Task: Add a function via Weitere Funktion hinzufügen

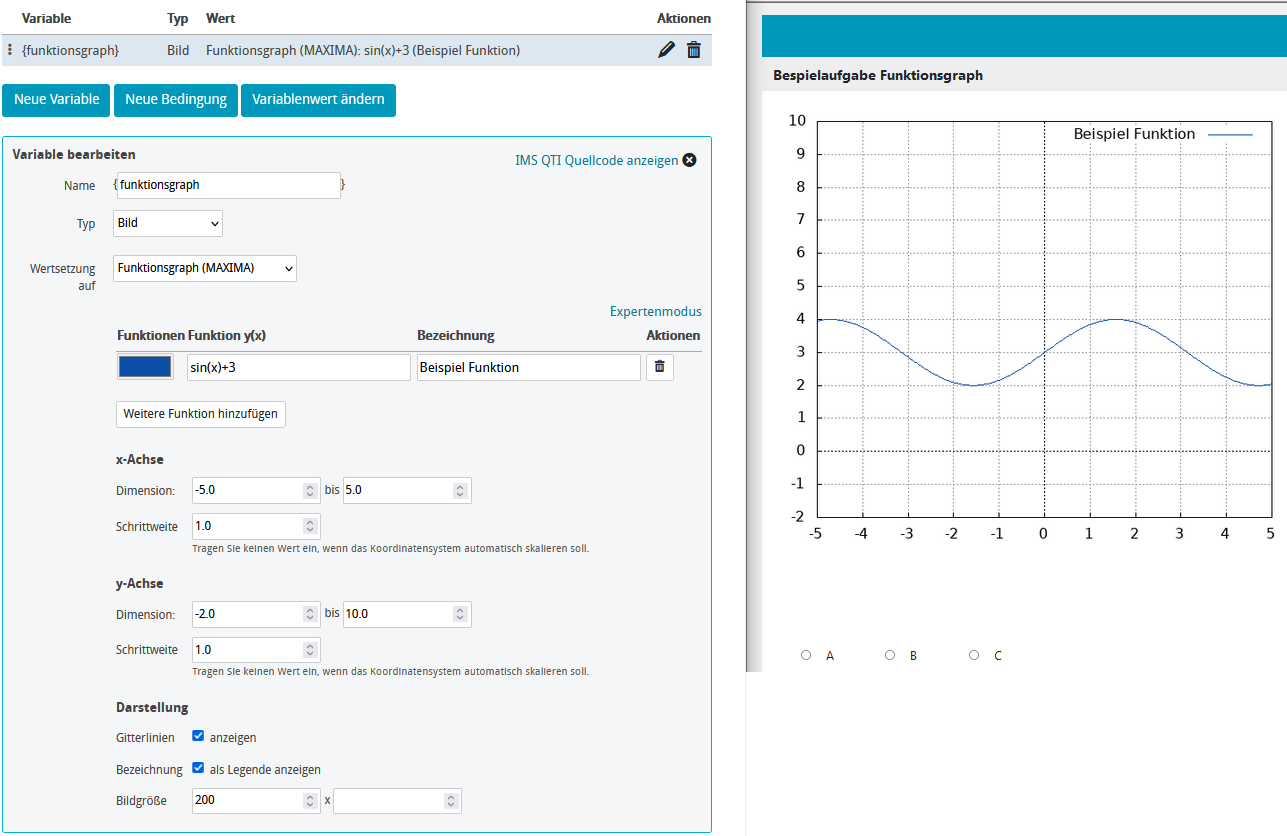Action: pyautogui.click(x=200, y=414)
